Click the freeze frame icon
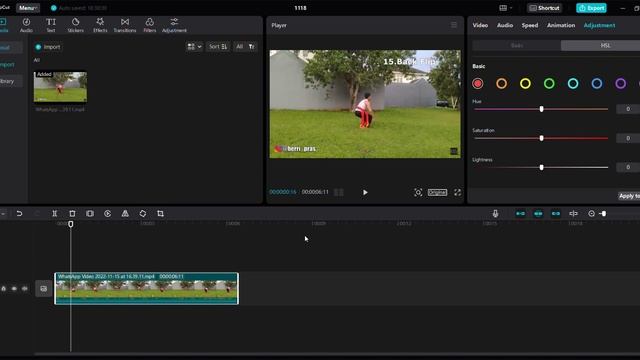 (x=90, y=213)
